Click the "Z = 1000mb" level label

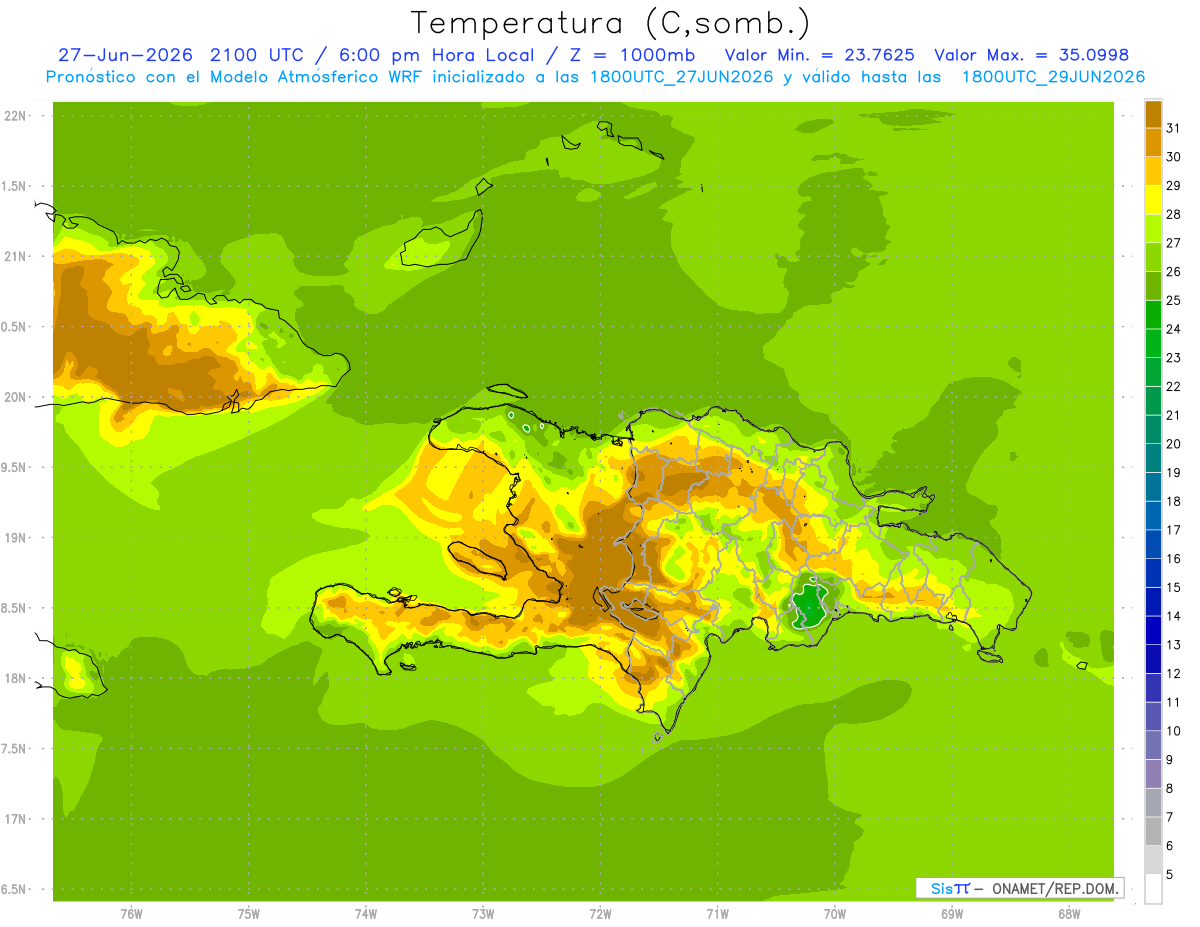(x=632, y=55)
